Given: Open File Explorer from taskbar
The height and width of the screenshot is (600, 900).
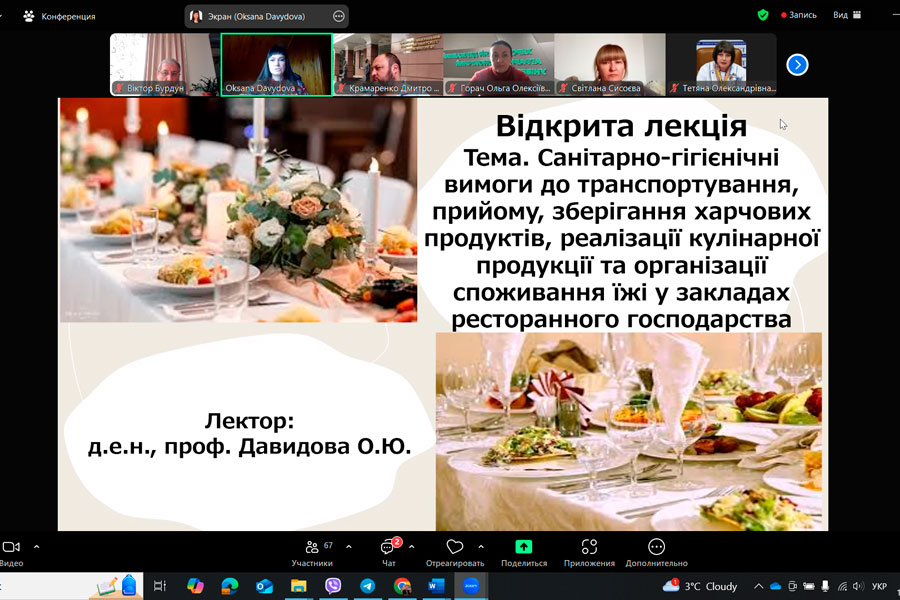Looking at the screenshot, I should [298, 586].
